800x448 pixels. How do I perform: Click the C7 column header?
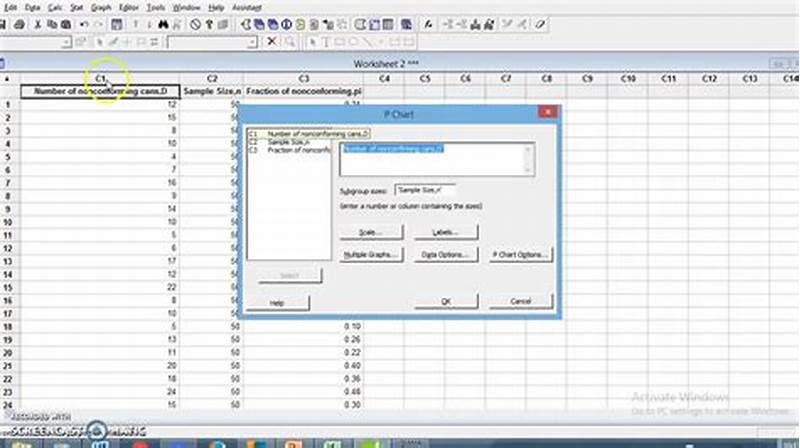point(506,79)
